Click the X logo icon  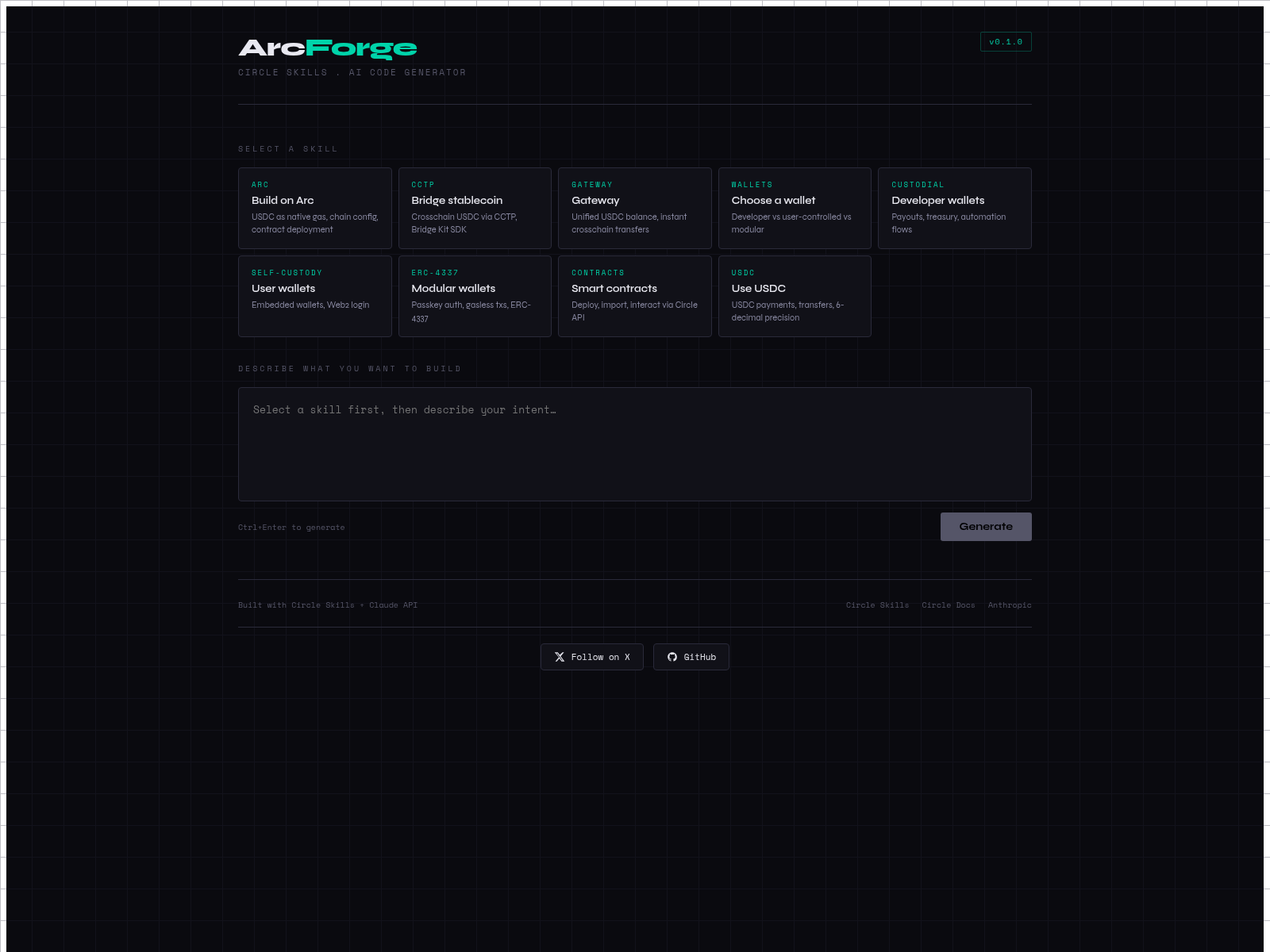[x=560, y=657]
